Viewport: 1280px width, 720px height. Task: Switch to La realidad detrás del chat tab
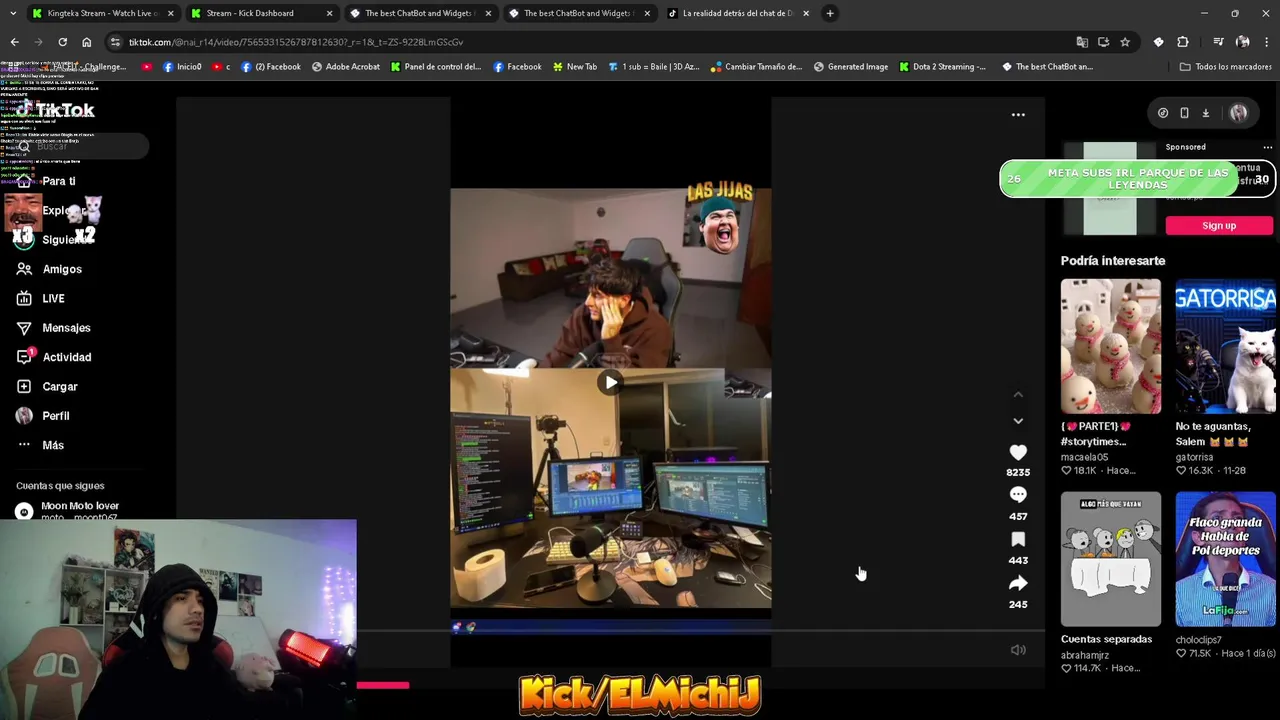pyautogui.click(x=738, y=13)
